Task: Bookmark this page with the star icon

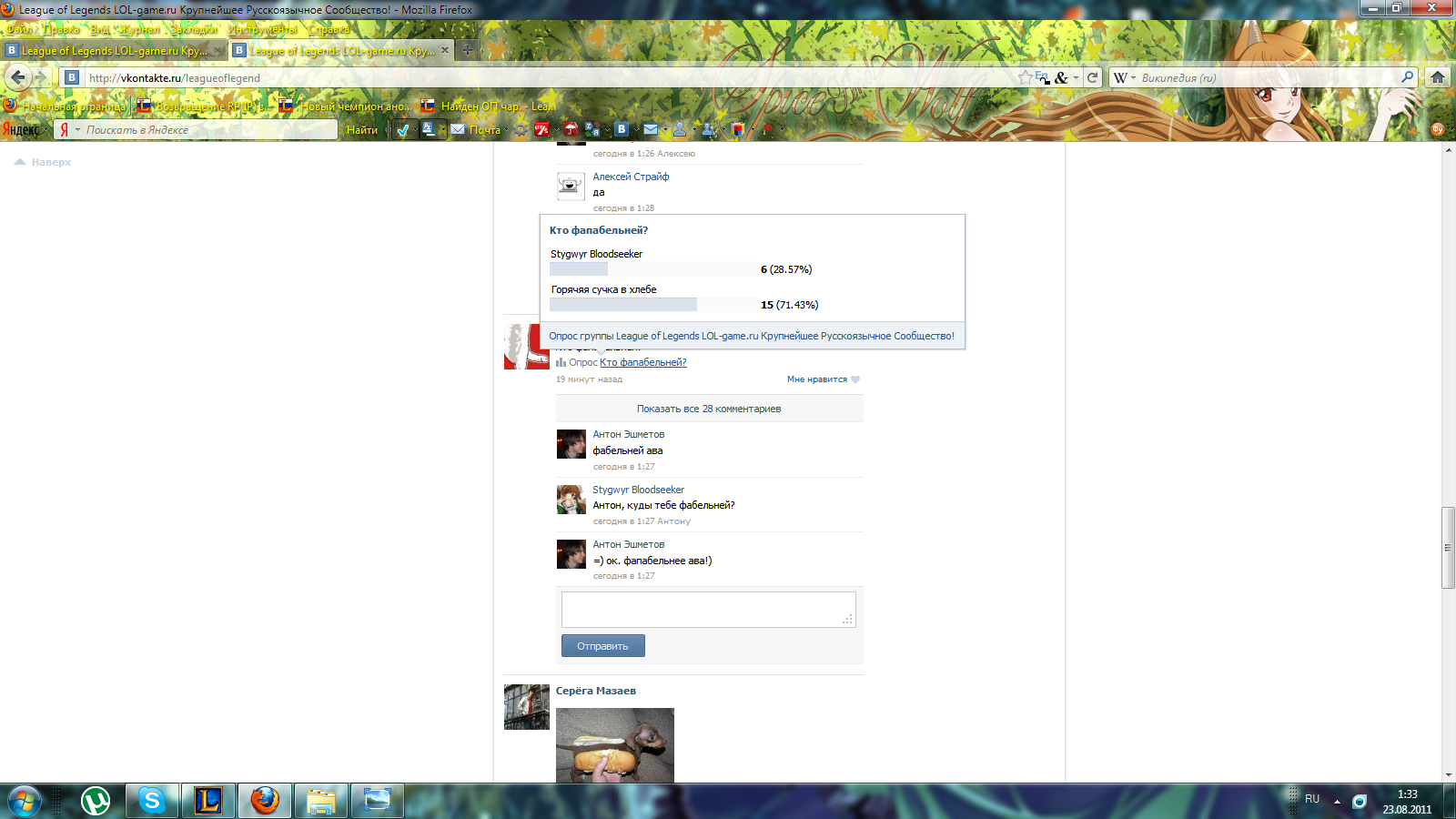Action: pos(1026,77)
